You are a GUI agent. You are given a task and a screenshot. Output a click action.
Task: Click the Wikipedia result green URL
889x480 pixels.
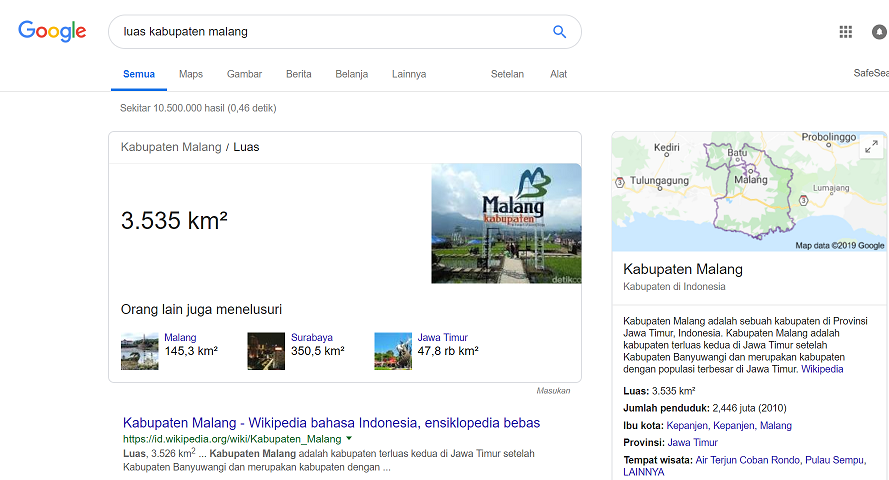[x=232, y=439]
